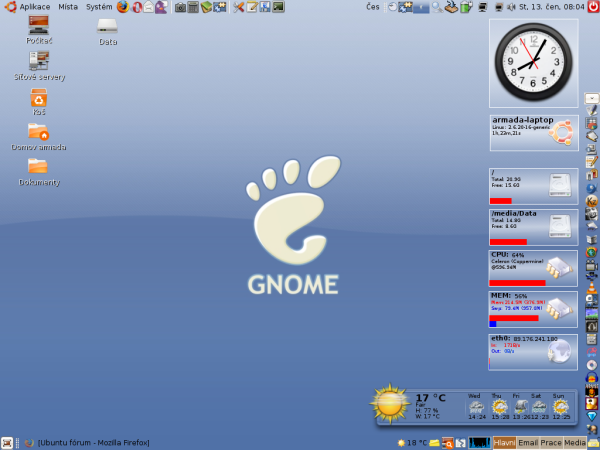This screenshot has height=450, width=600.
Task: Open the terminal launcher
Action: coord(278,7)
